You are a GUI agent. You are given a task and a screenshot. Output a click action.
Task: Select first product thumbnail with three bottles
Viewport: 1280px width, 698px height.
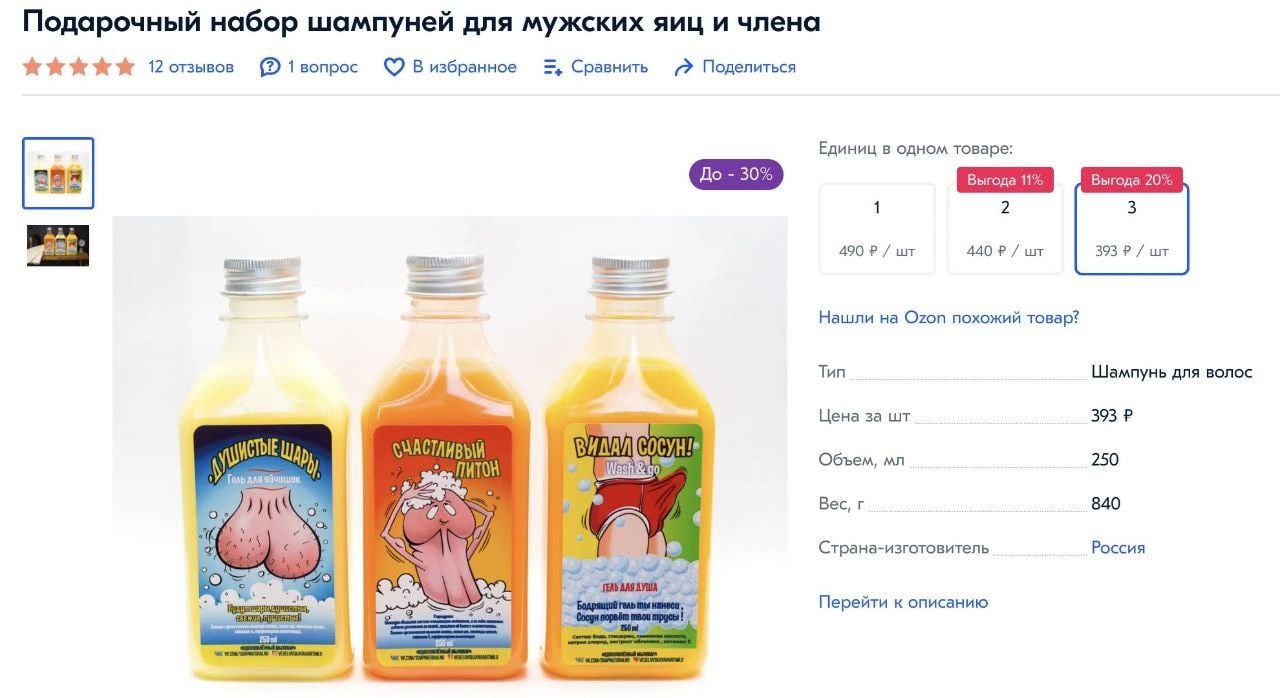(58, 173)
